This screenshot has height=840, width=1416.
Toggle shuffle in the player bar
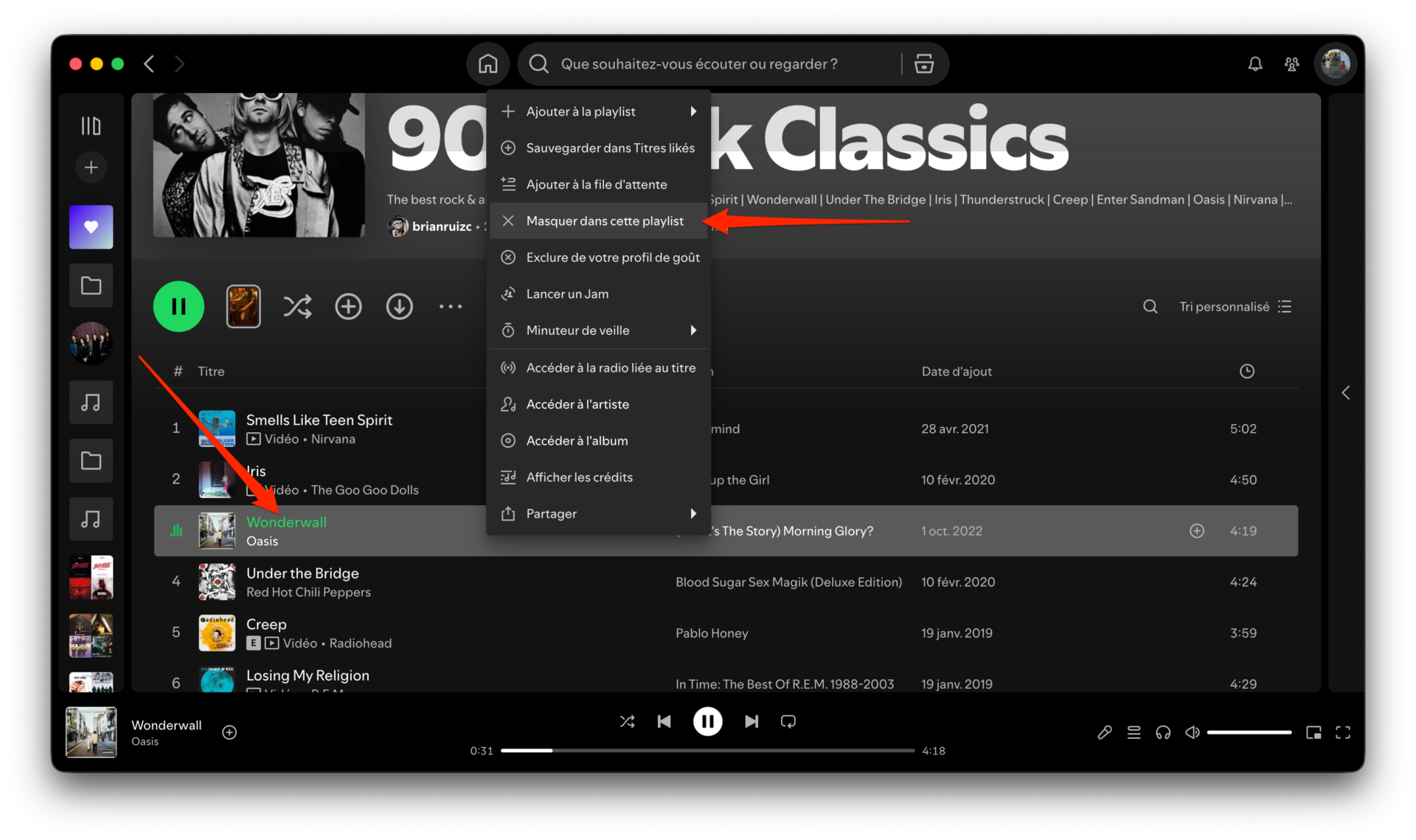pyautogui.click(x=627, y=721)
